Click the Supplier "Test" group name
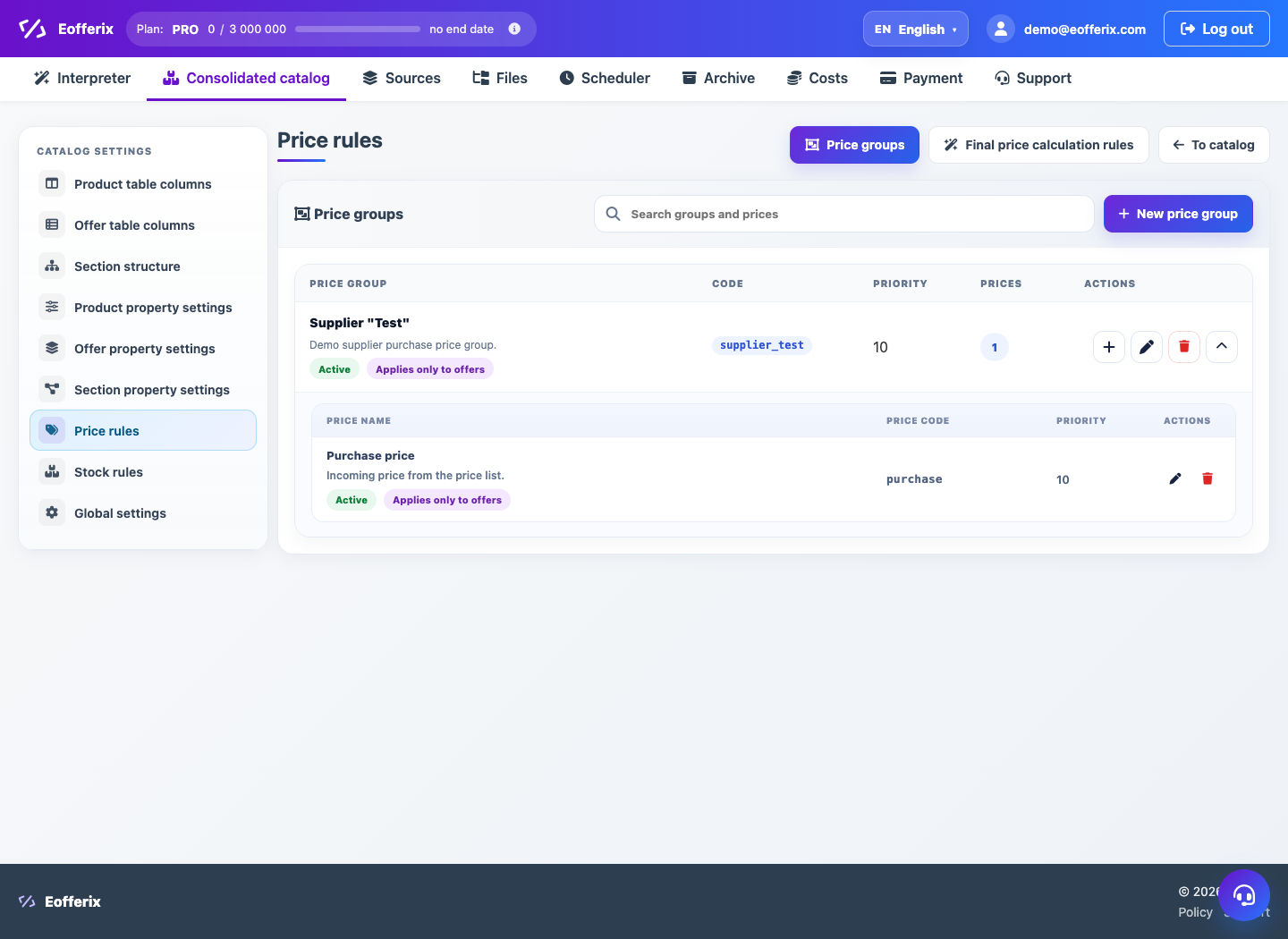This screenshot has height=939, width=1288. pos(360,323)
